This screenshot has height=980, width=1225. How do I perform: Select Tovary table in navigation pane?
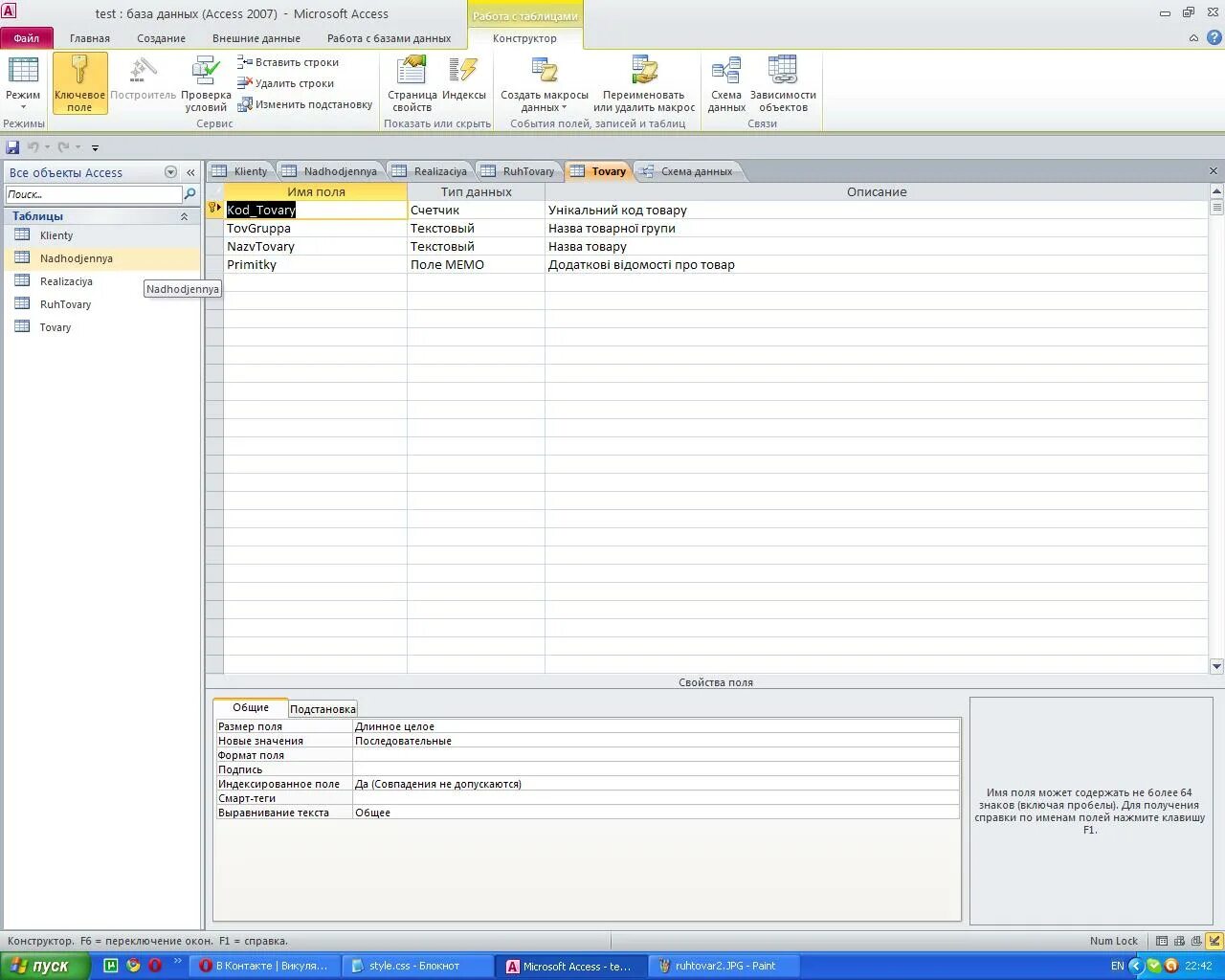(102, 327)
